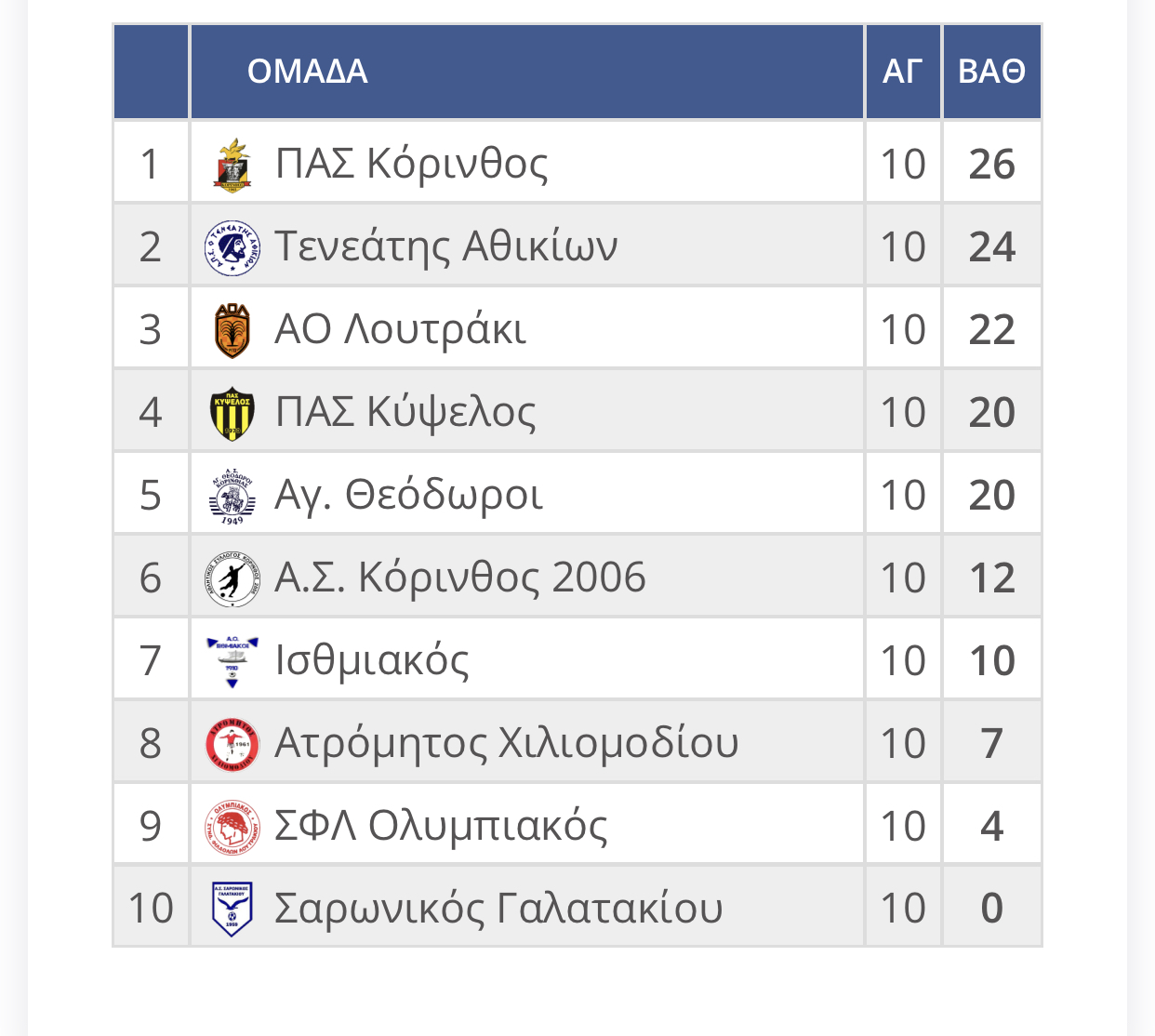The height and width of the screenshot is (1036, 1155).
Task: Open the ΠΑΣ Κόρινθος team name
Action: pos(411,165)
